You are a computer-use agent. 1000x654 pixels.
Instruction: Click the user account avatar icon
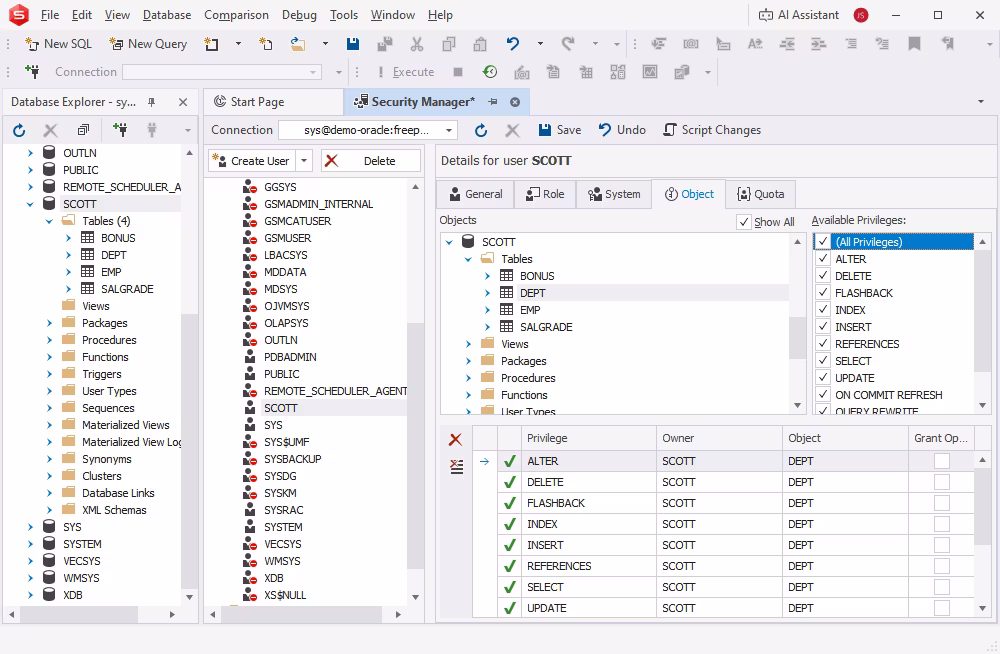click(x=861, y=15)
